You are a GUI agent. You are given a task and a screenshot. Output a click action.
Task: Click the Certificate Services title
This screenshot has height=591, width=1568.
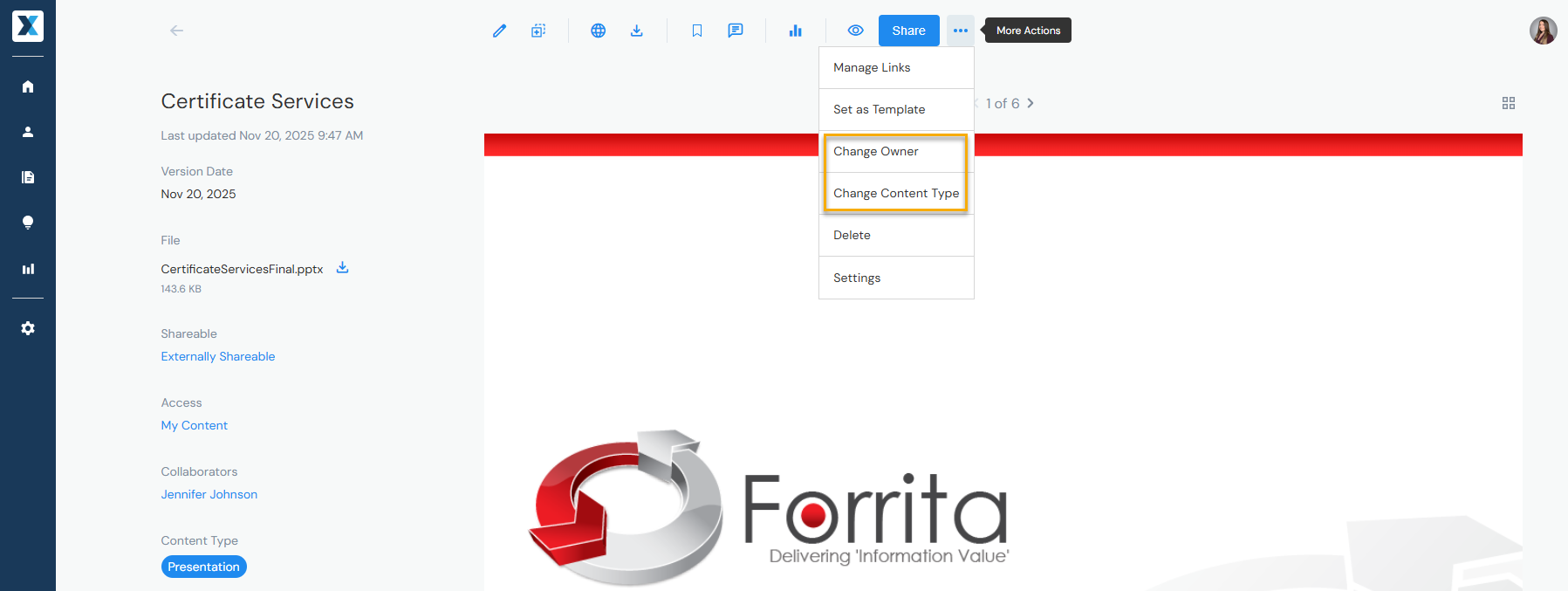(257, 101)
